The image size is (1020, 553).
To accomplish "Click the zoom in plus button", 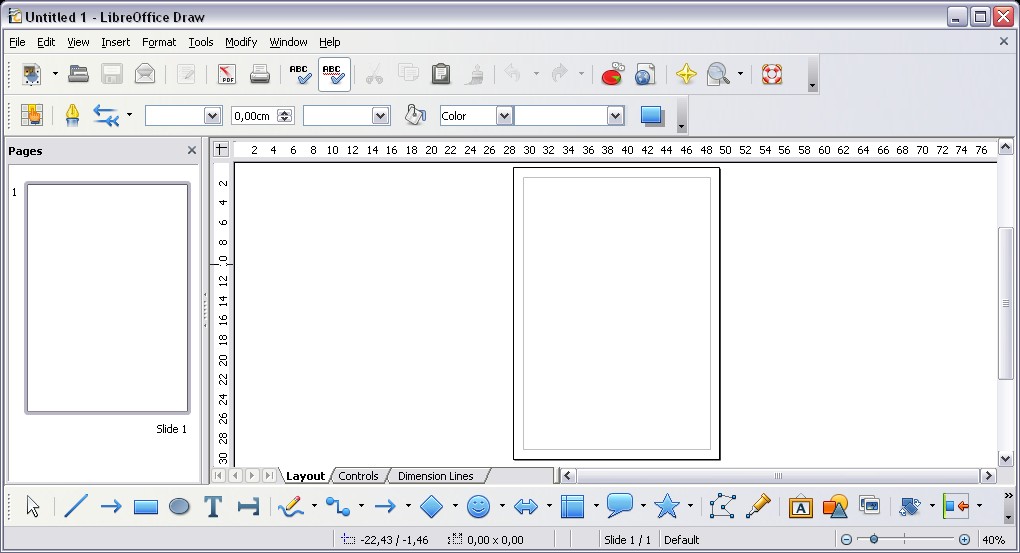I will 964,539.
